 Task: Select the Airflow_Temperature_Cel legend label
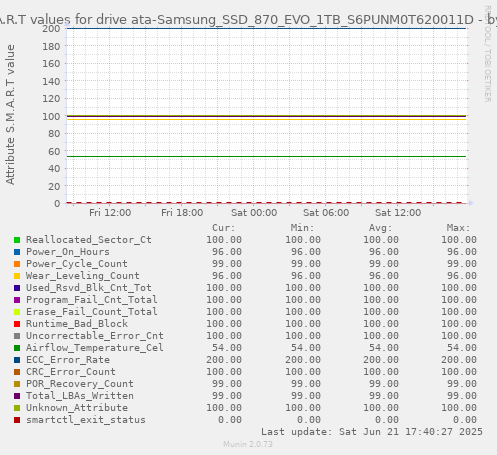pyautogui.click(x=95, y=348)
